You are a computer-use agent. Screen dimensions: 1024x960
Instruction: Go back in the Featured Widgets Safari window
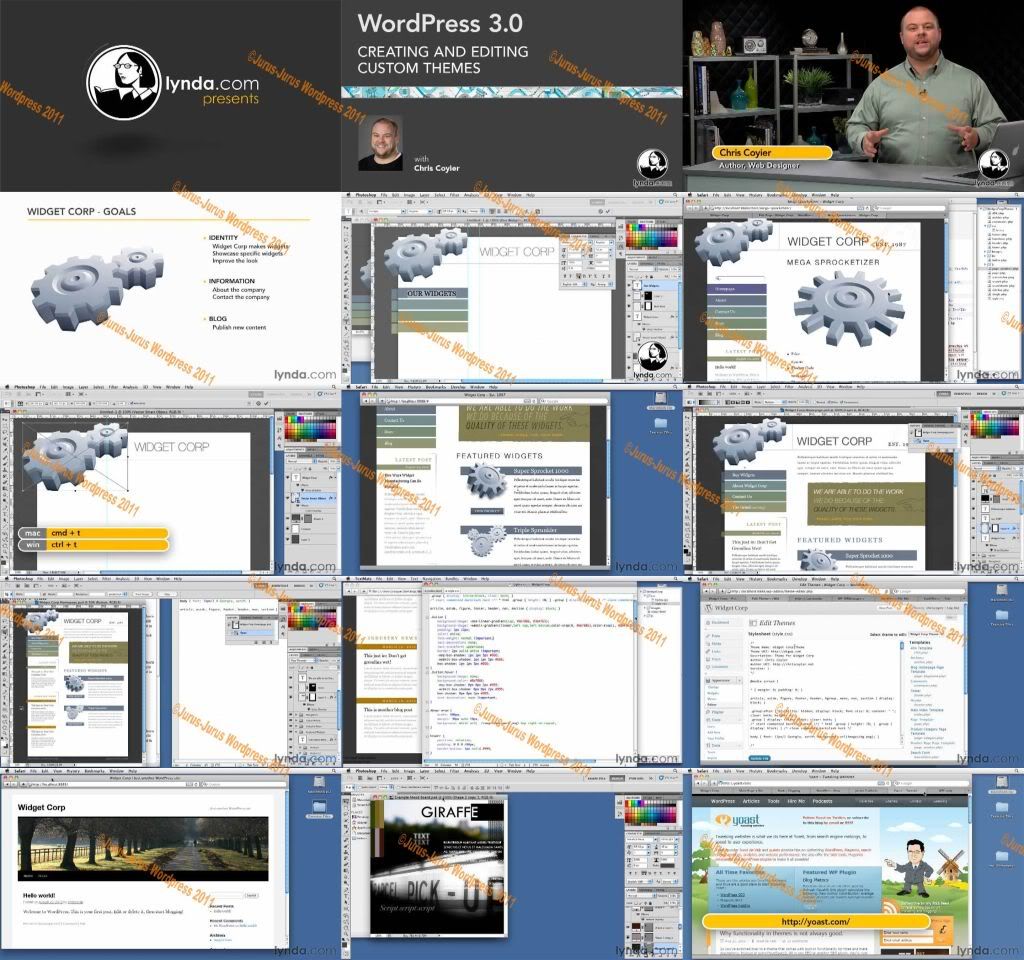[367, 401]
